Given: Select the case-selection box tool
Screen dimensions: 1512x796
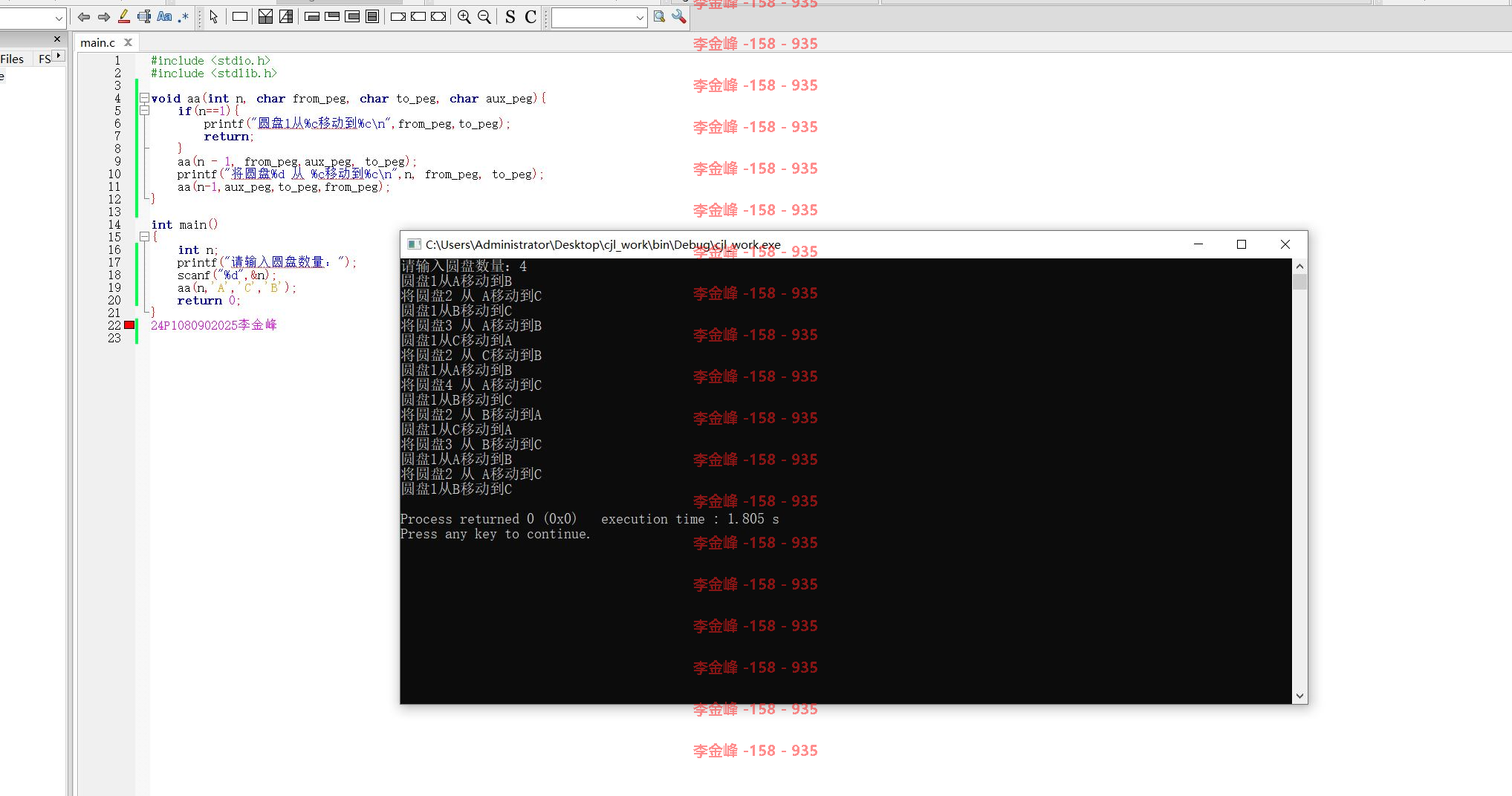Looking at the screenshot, I should coord(286,16).
